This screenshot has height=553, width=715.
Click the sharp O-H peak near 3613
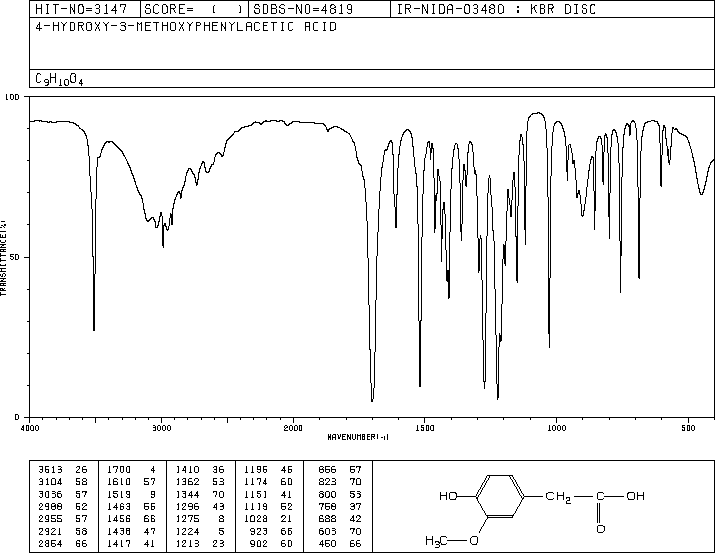(94, 328)
